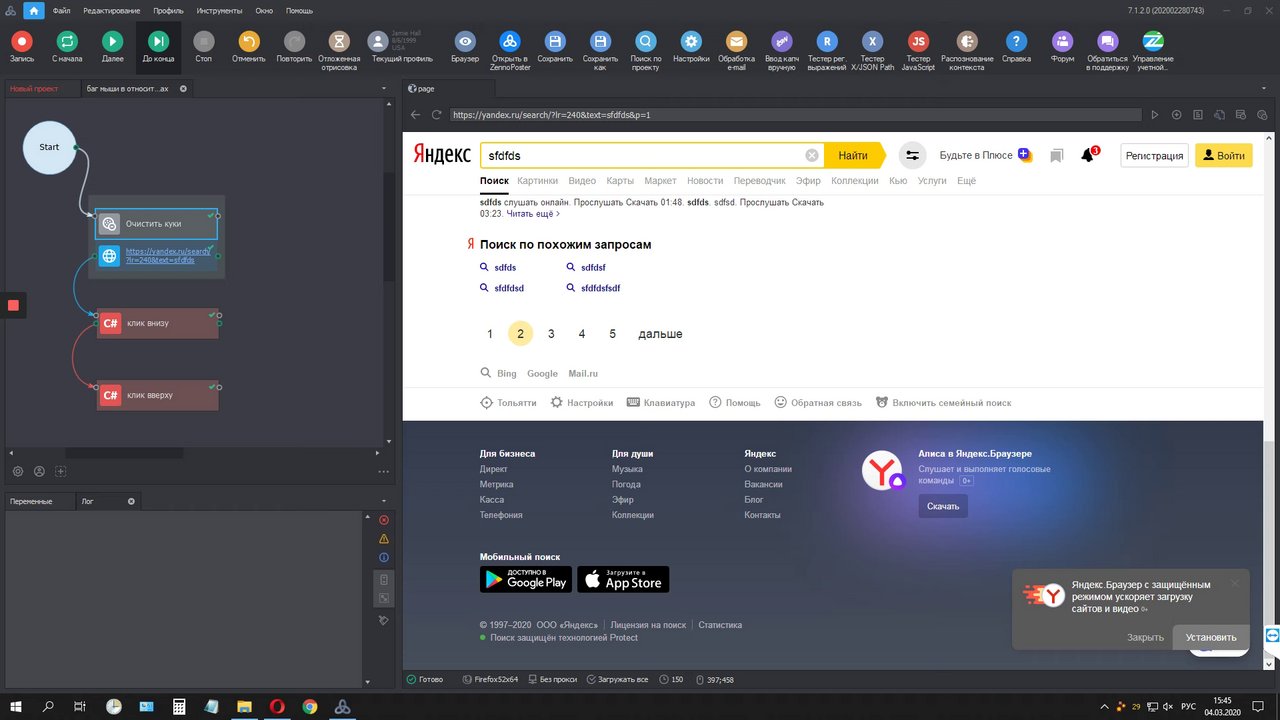Open the project tabs dropdown arrow
Viewport: 1280px width, 720px height.
385,88
